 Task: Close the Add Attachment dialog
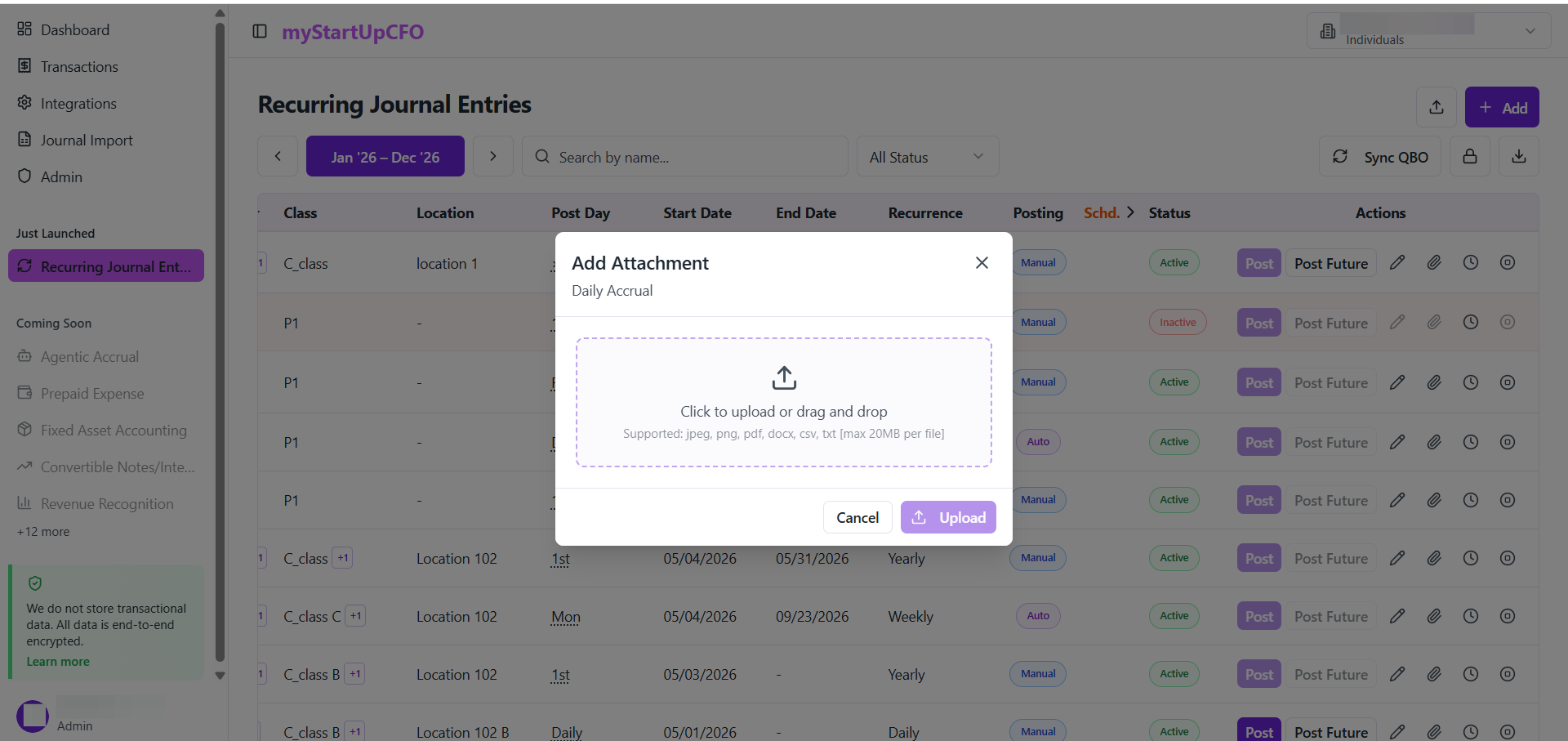982,262
